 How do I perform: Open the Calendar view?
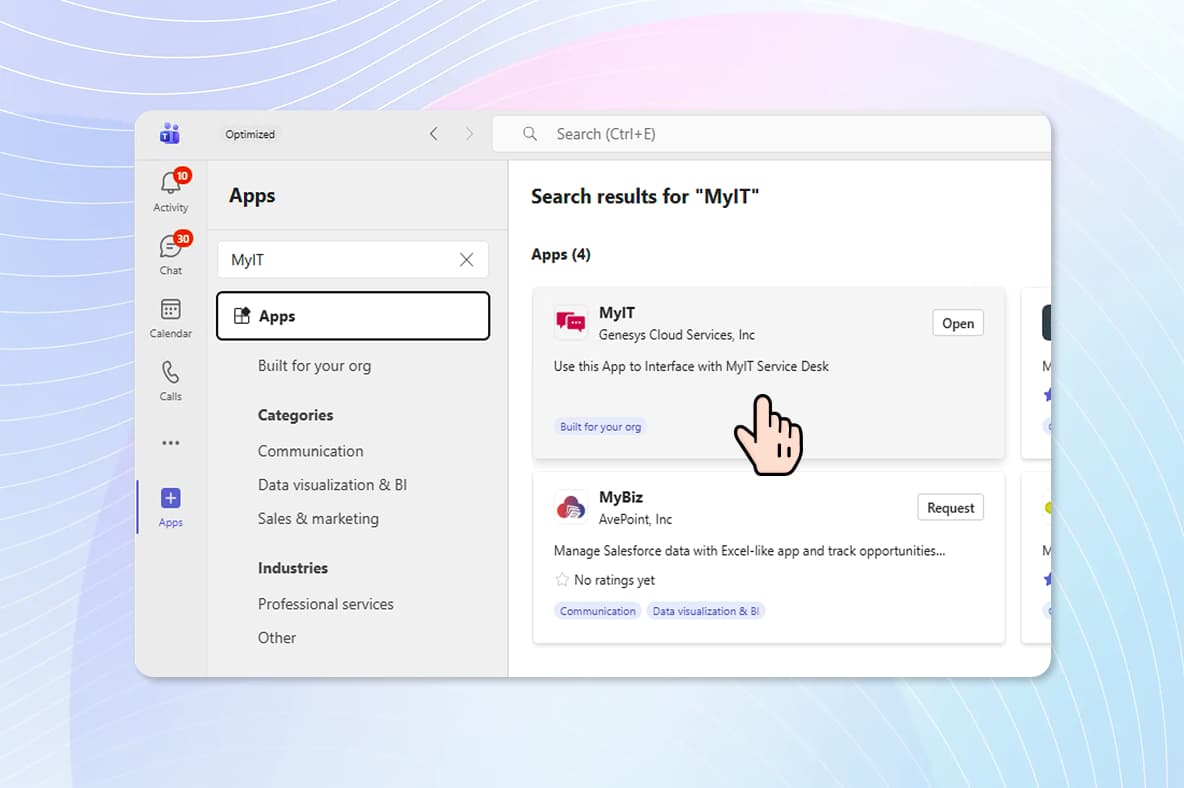pyautogui.click(x=171, y=318)
